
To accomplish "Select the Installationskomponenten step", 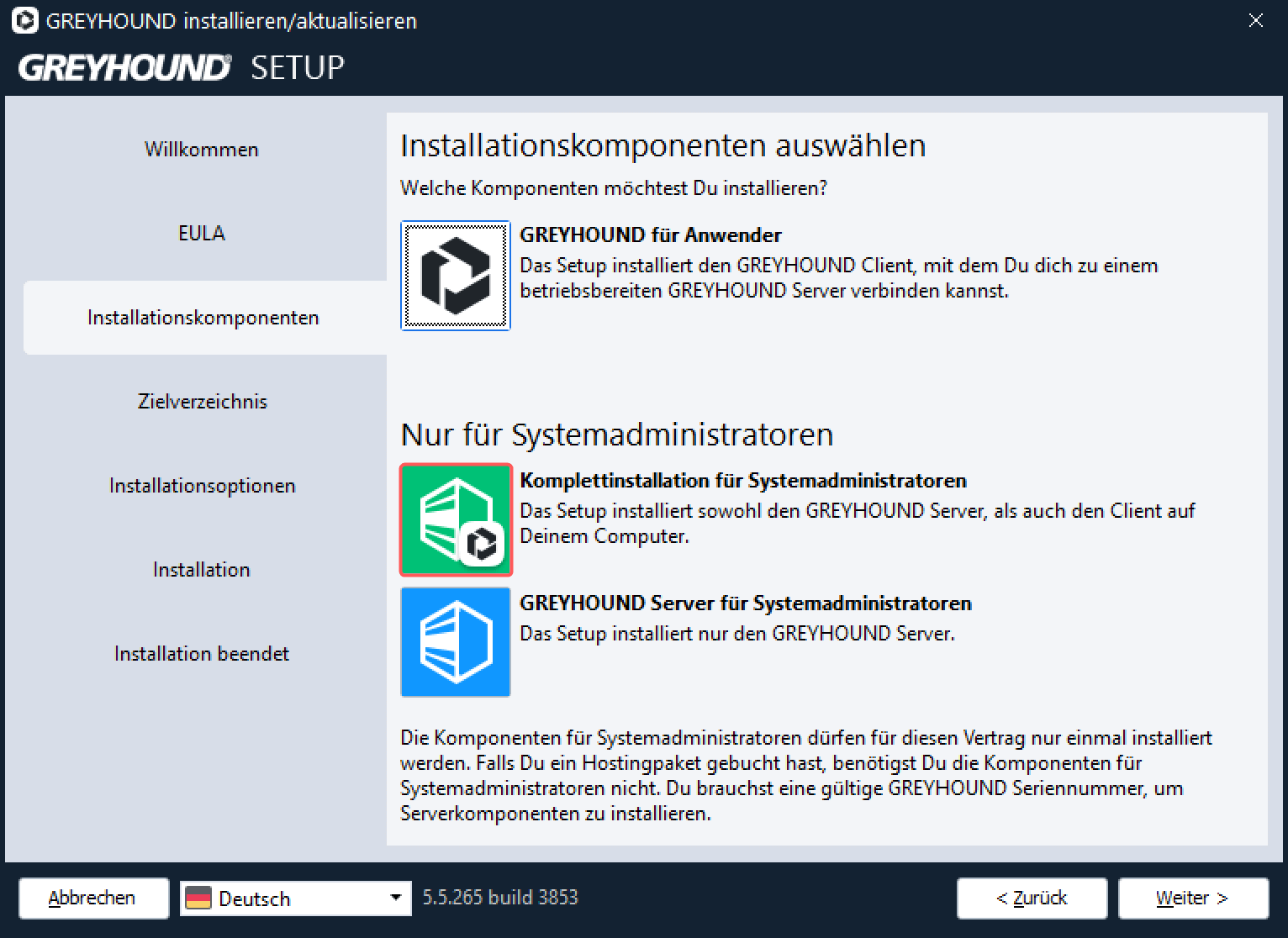I will coord(203,318).
